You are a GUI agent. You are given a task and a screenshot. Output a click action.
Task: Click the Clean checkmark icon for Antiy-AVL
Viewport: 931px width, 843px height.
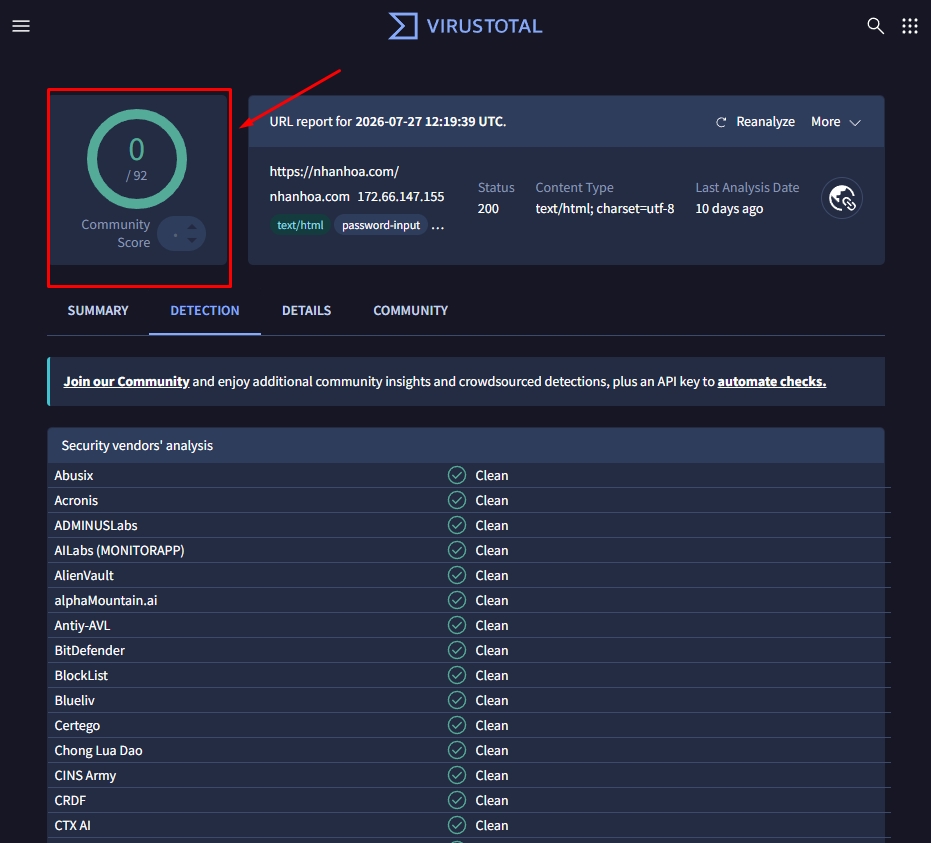pos(457,625)
